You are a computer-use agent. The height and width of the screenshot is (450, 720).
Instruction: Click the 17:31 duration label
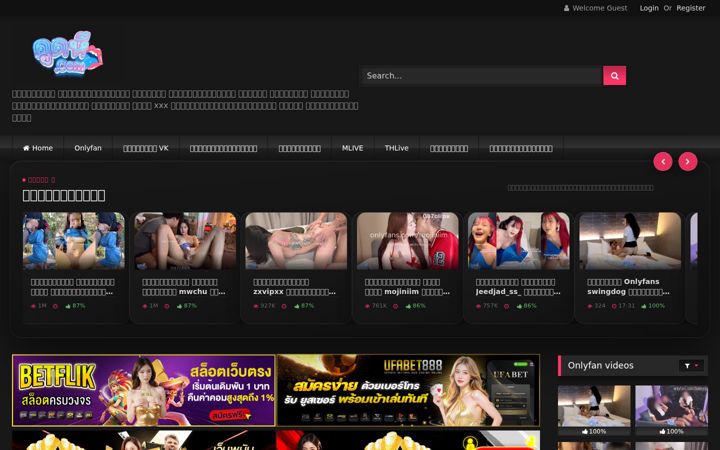click(624, 306)
